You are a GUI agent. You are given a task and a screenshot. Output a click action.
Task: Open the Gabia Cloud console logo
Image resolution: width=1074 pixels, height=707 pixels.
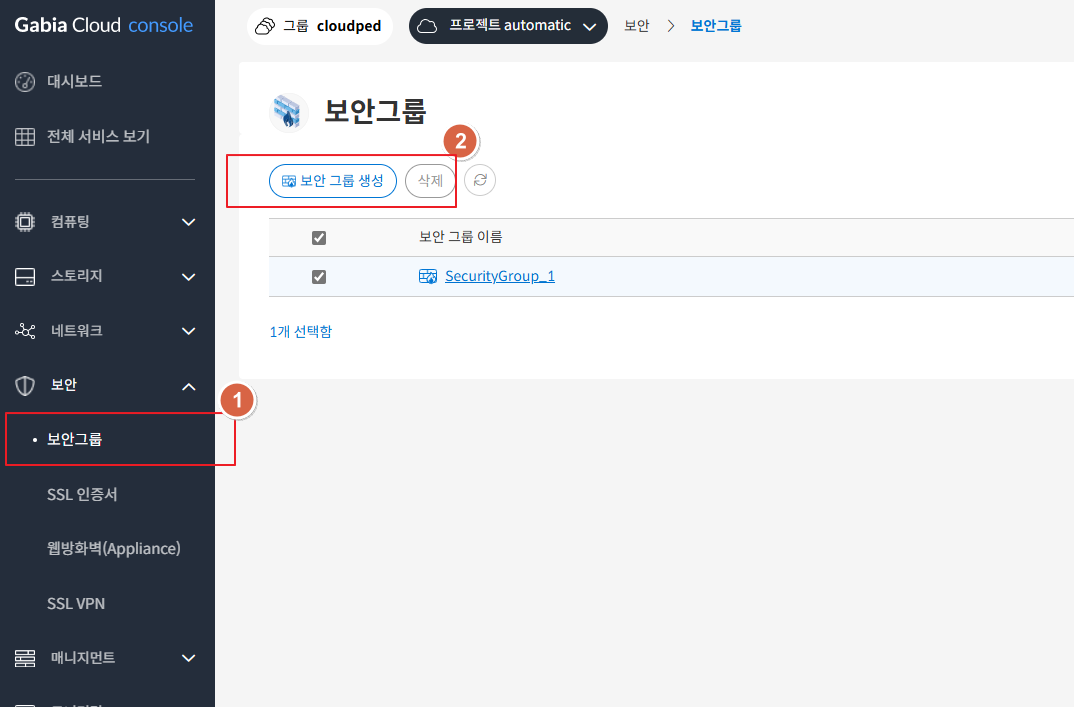tap(103, 25)
